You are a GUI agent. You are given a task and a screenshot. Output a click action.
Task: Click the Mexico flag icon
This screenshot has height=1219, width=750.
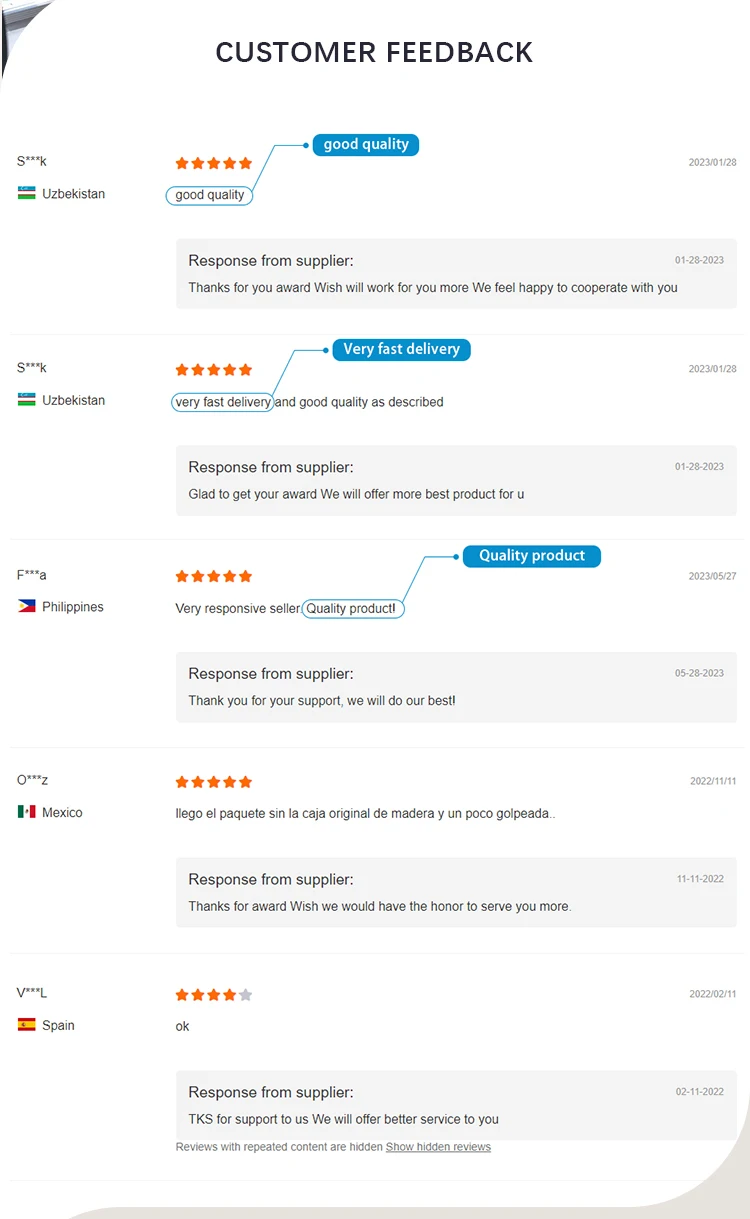(27, 812)
